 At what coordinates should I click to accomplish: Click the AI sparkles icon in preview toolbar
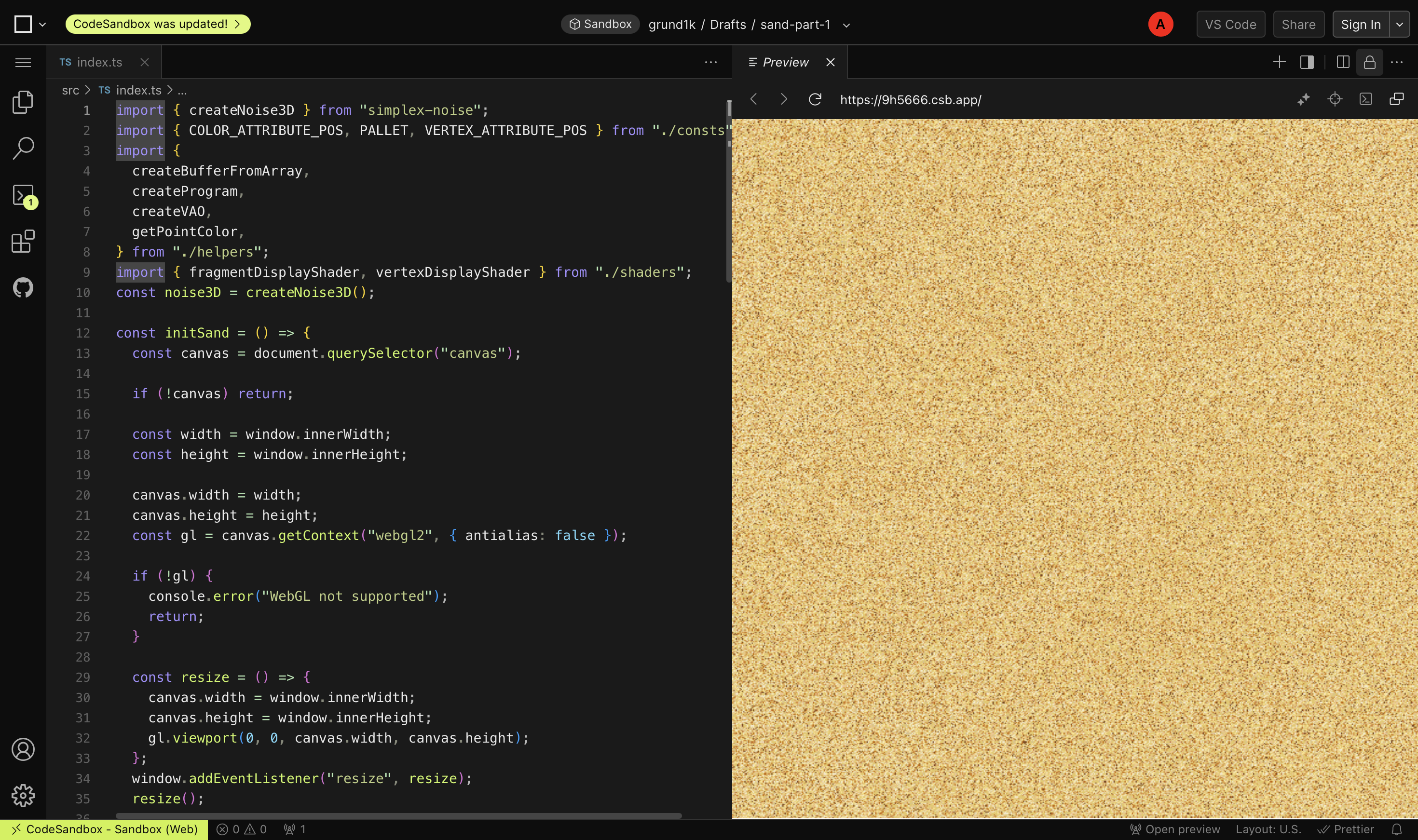click(1303, 99)
